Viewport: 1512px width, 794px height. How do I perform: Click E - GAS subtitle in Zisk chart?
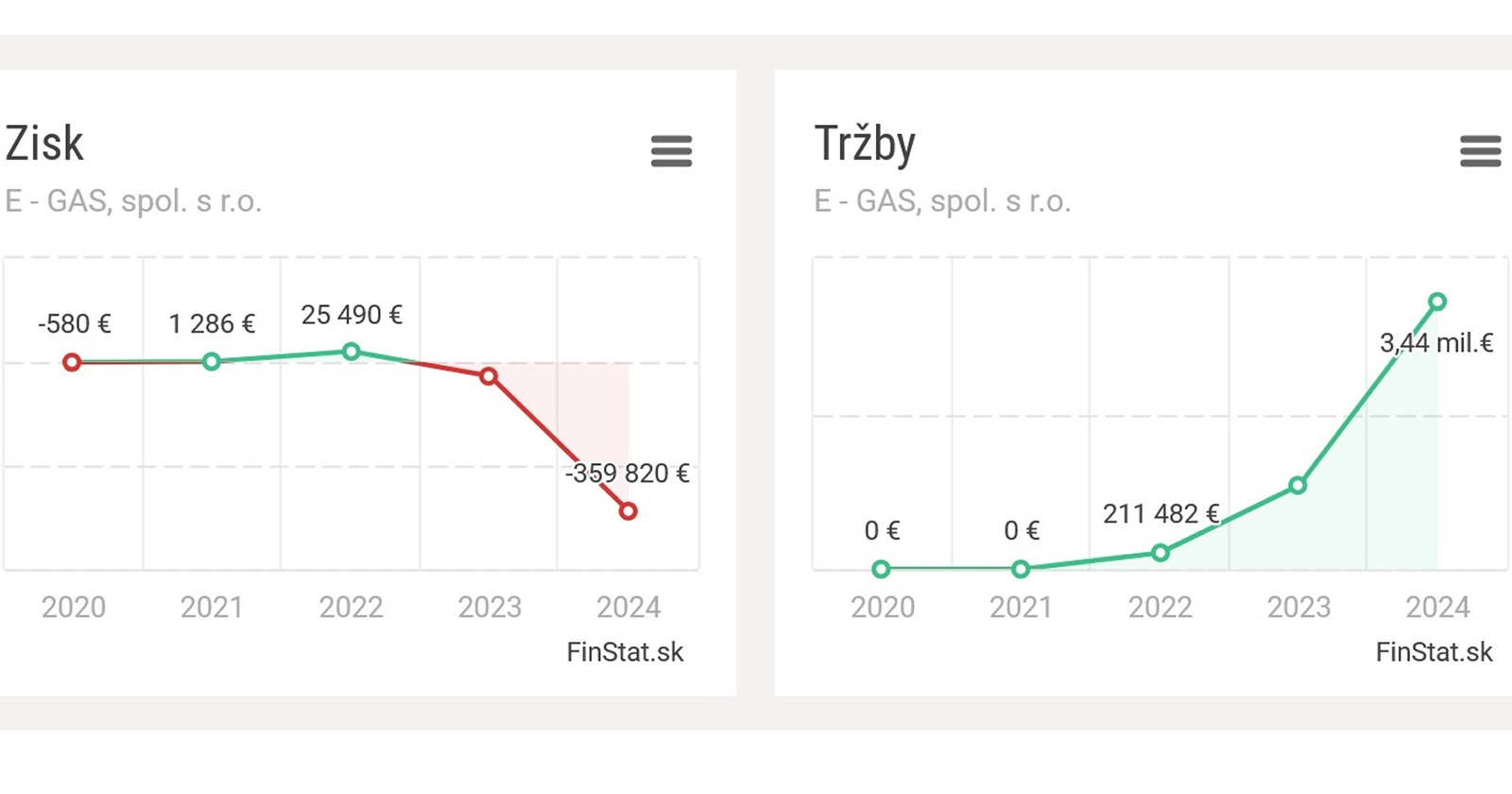click(133, 201)
